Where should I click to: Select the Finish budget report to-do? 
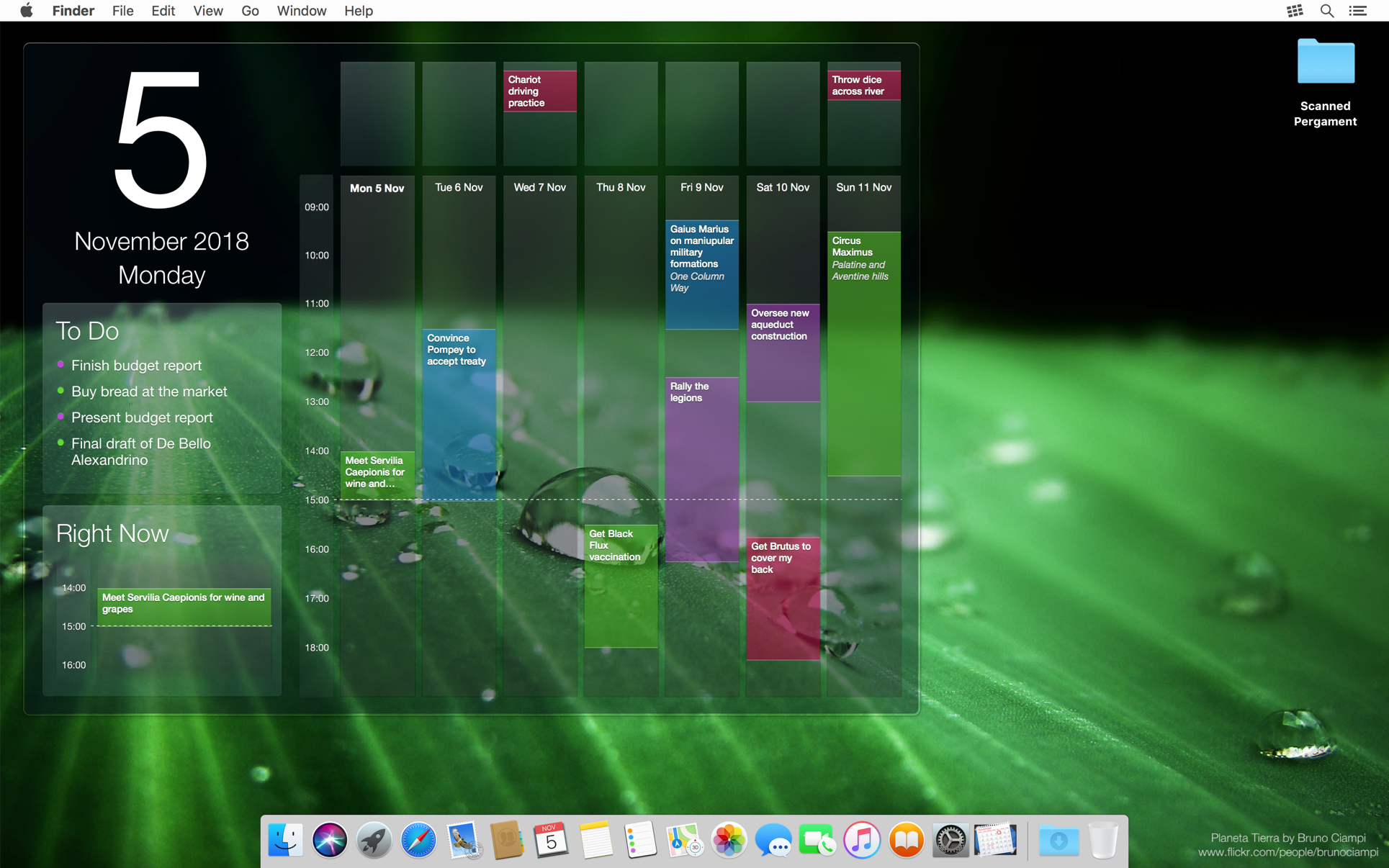(136, 366)
